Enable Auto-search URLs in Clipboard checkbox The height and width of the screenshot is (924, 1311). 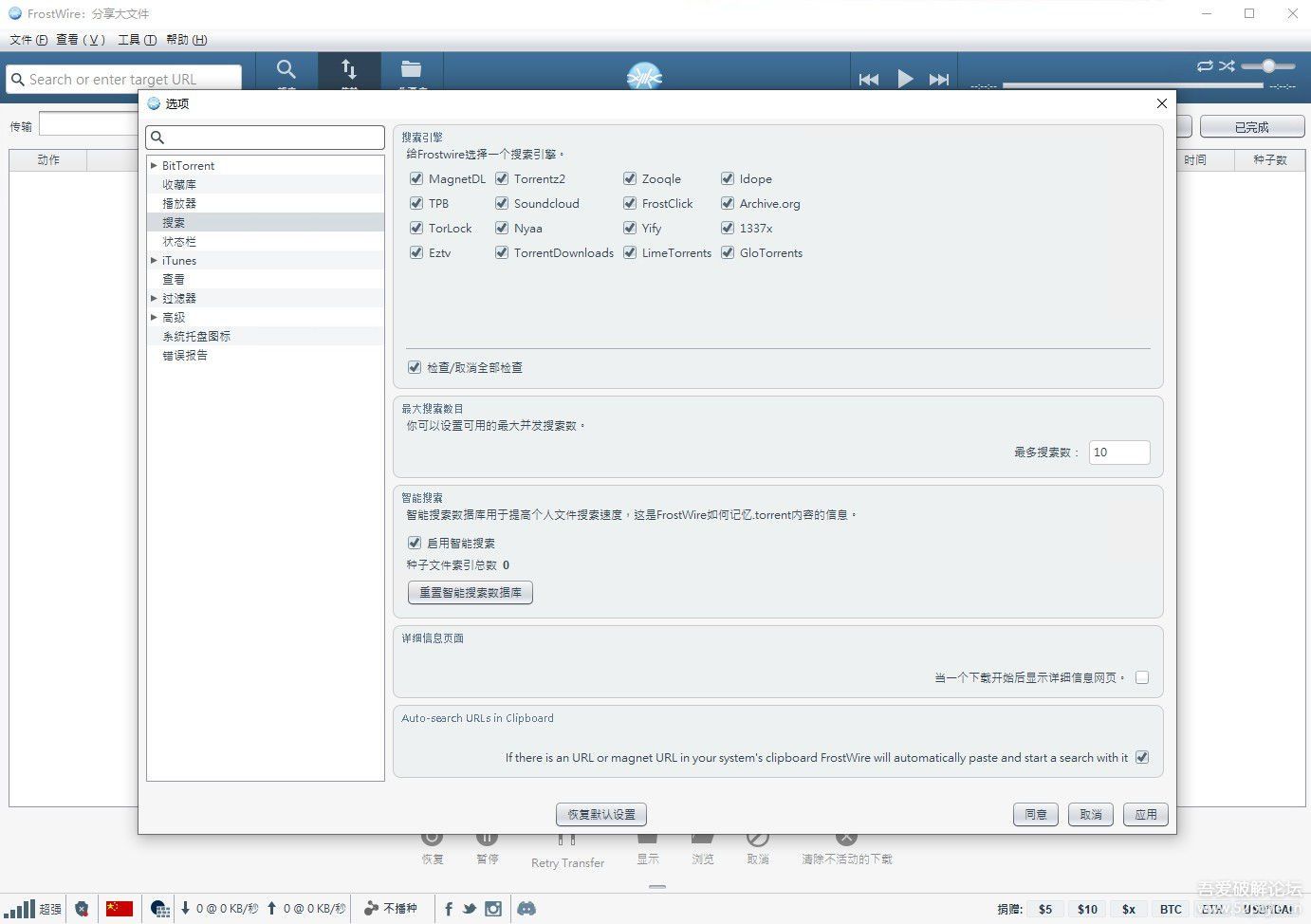point(1142,757)
